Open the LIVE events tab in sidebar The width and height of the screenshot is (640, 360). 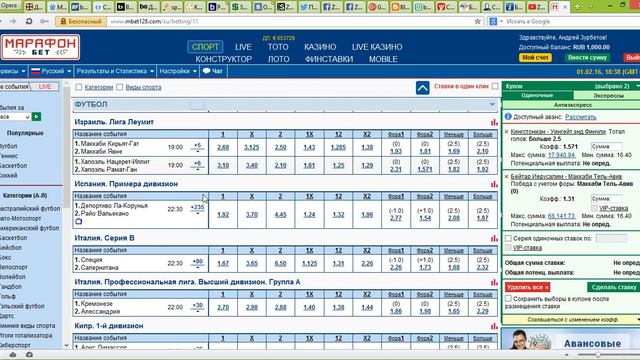[45, 87]
